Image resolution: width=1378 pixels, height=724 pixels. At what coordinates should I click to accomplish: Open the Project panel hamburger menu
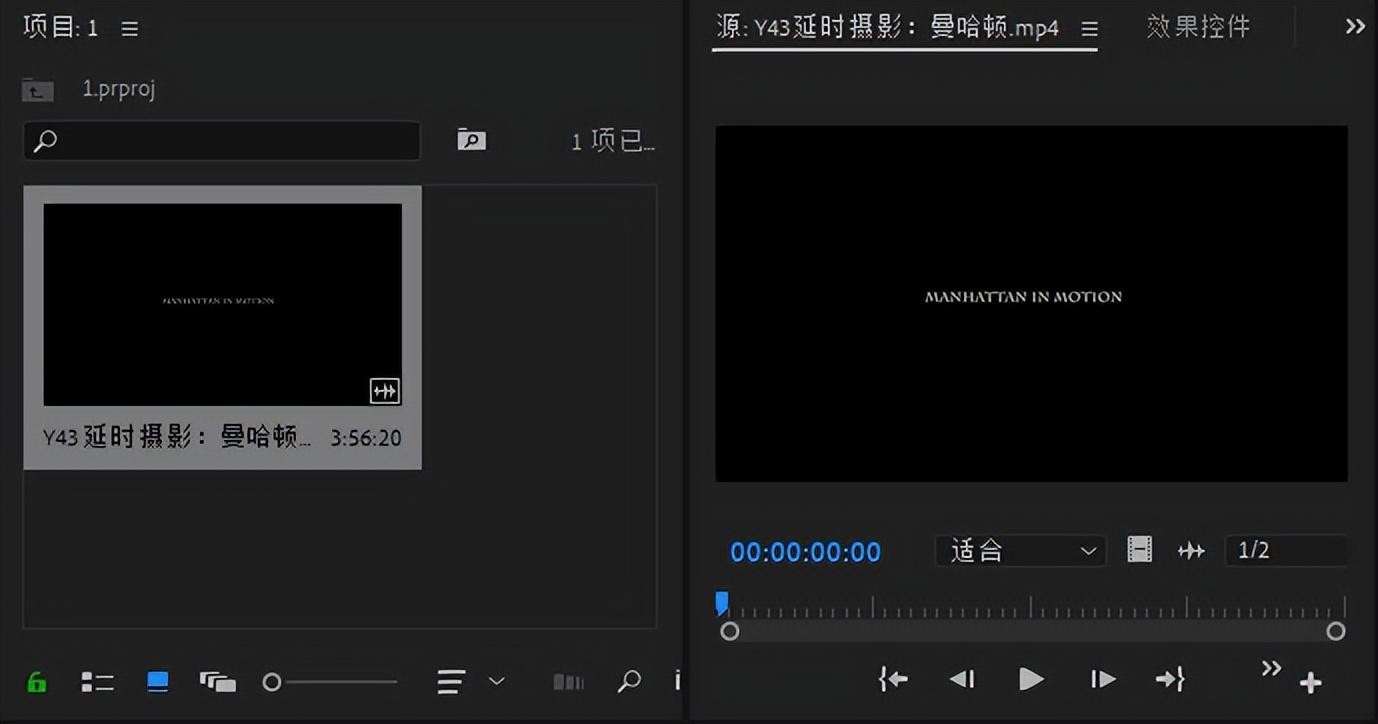coord(130,29)
